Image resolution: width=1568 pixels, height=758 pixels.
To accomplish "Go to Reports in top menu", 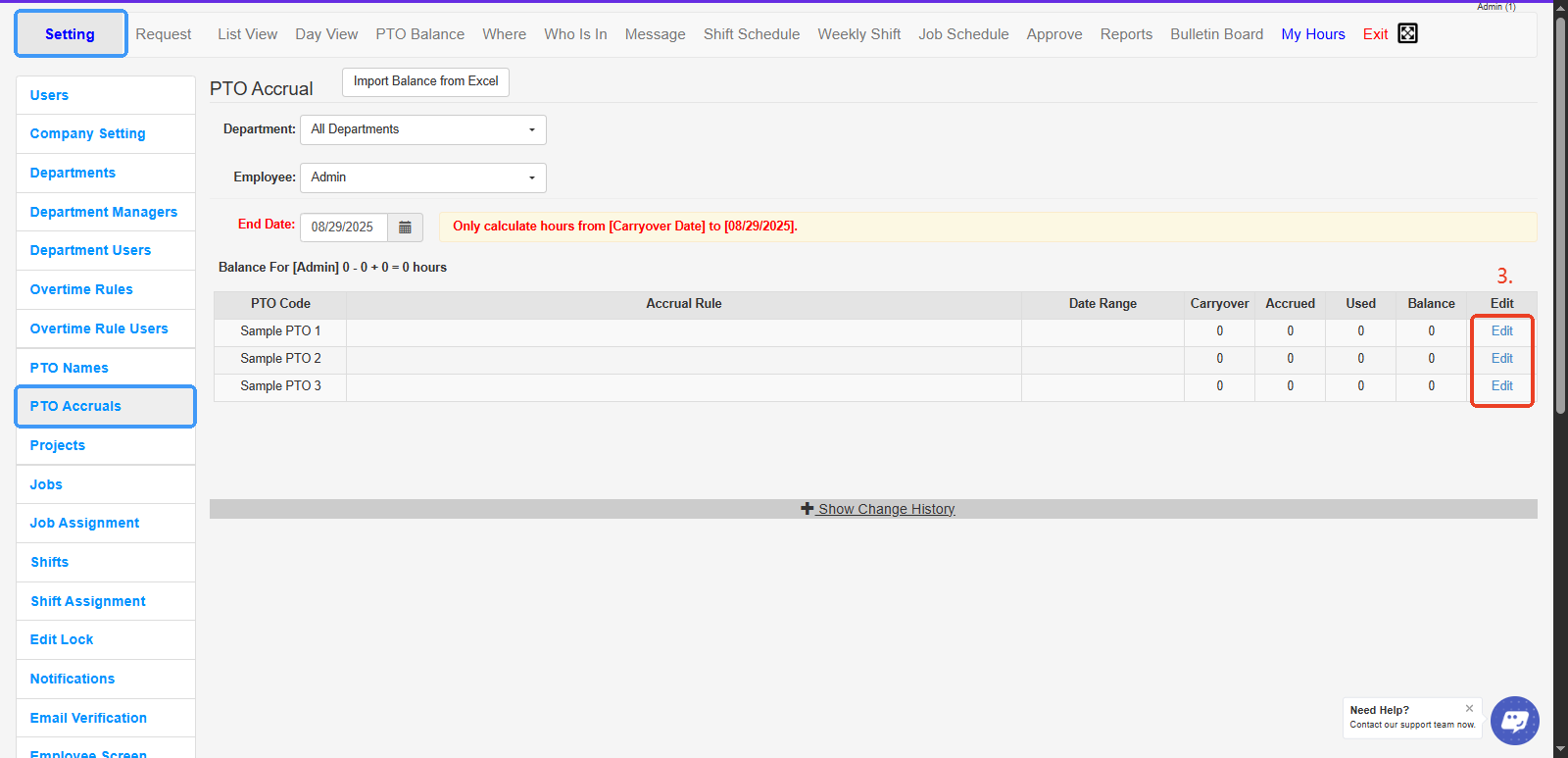I will coord(1125,34).
